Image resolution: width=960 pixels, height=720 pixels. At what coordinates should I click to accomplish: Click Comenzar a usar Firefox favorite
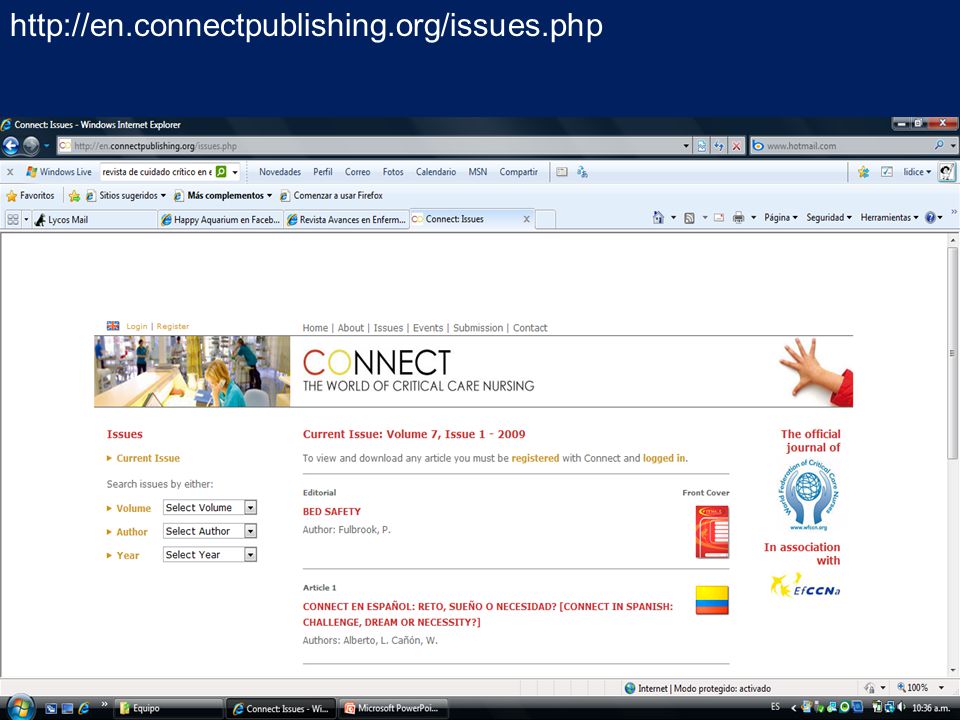click(331, 196)
